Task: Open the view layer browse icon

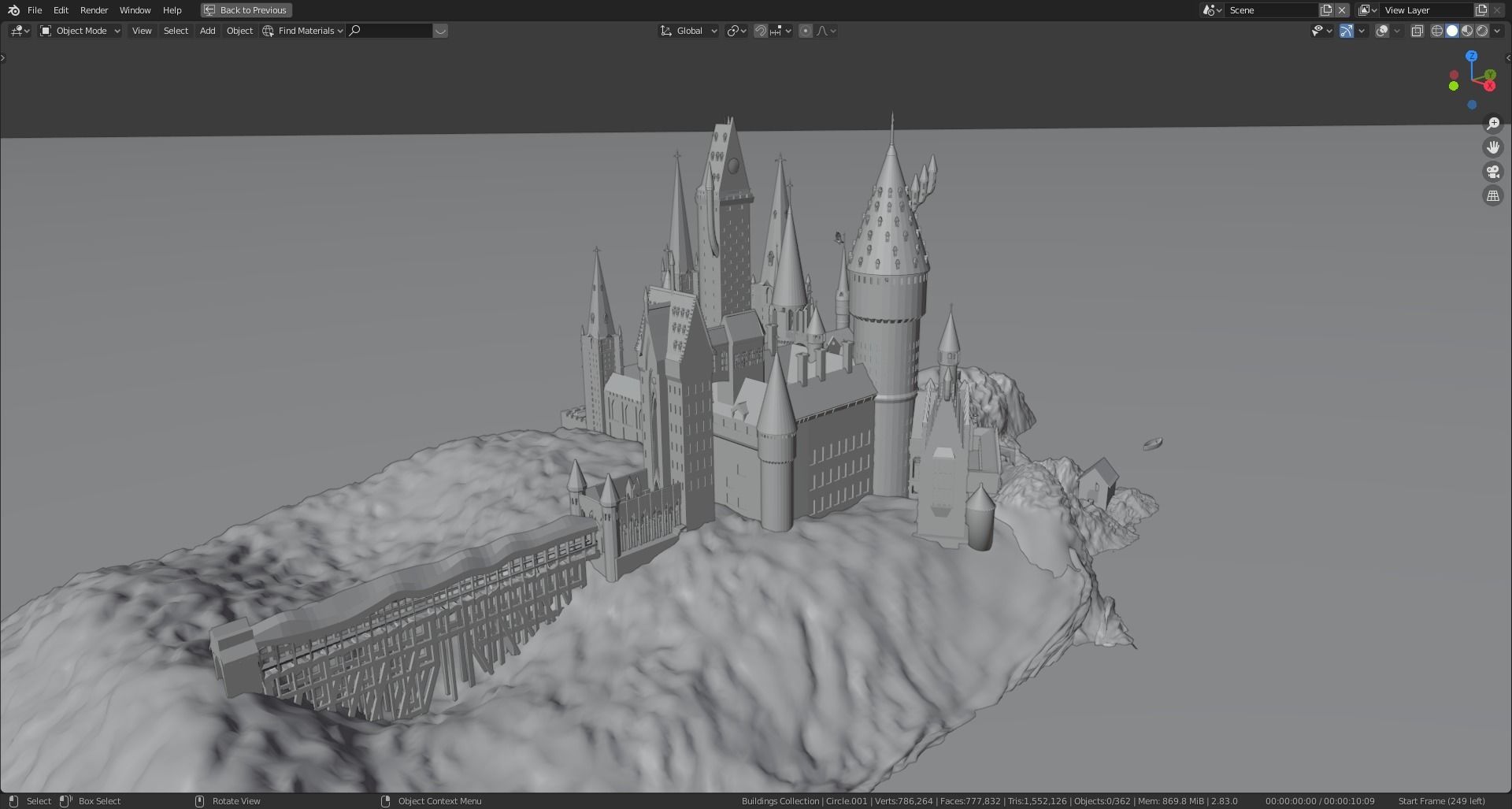Action: tap(1367, 10)
